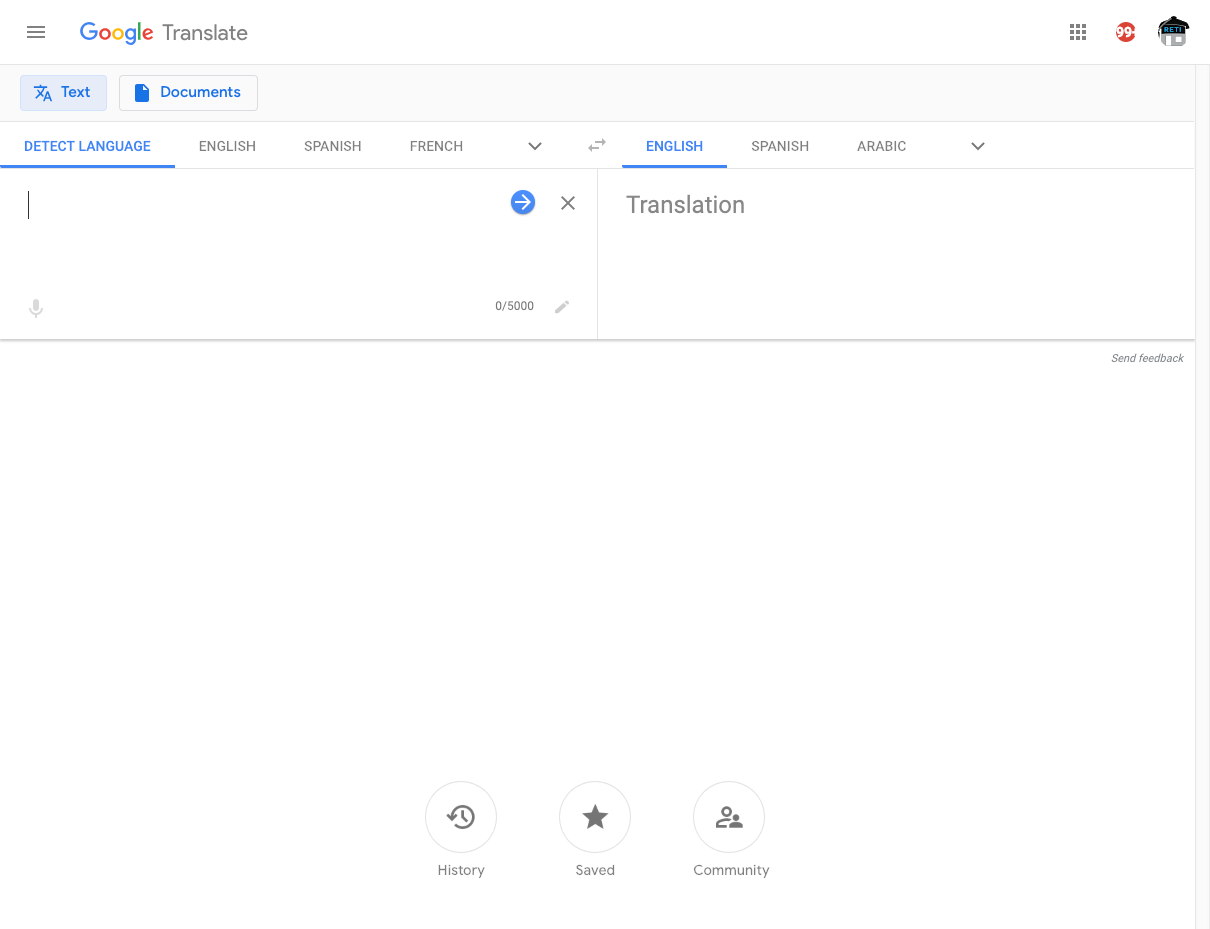Screen dimensions: 1210x929
Task: Open the Google account avatar menu
Action: click(1172, 31)
